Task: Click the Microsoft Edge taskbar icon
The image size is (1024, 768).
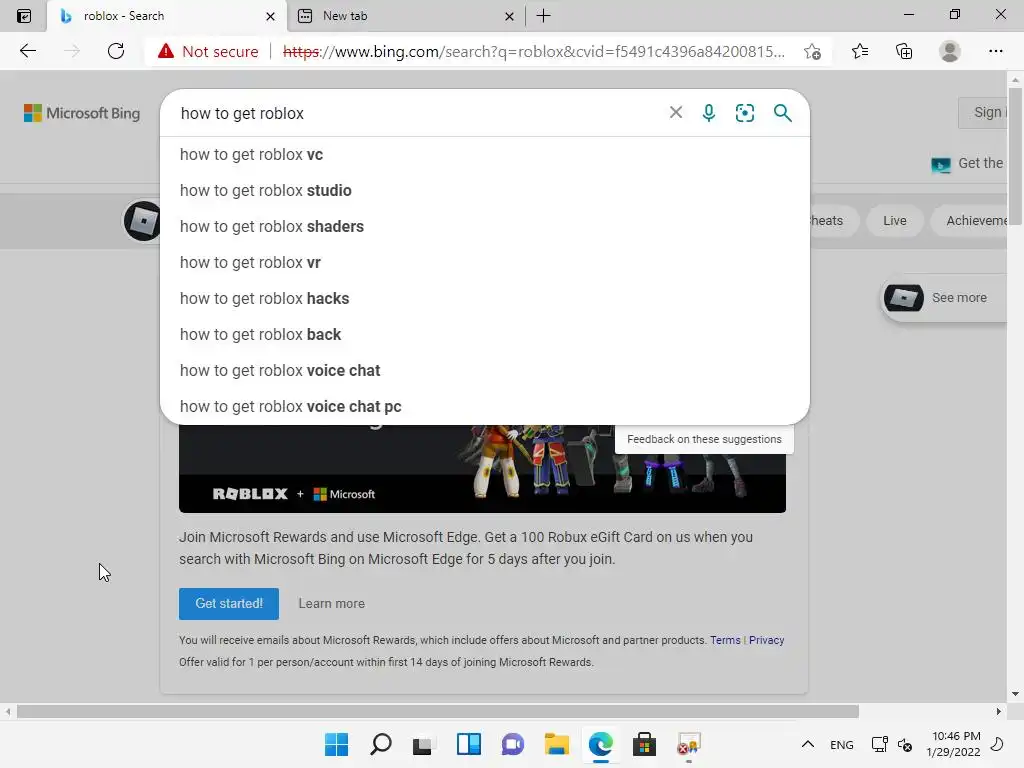Action: 600,744
